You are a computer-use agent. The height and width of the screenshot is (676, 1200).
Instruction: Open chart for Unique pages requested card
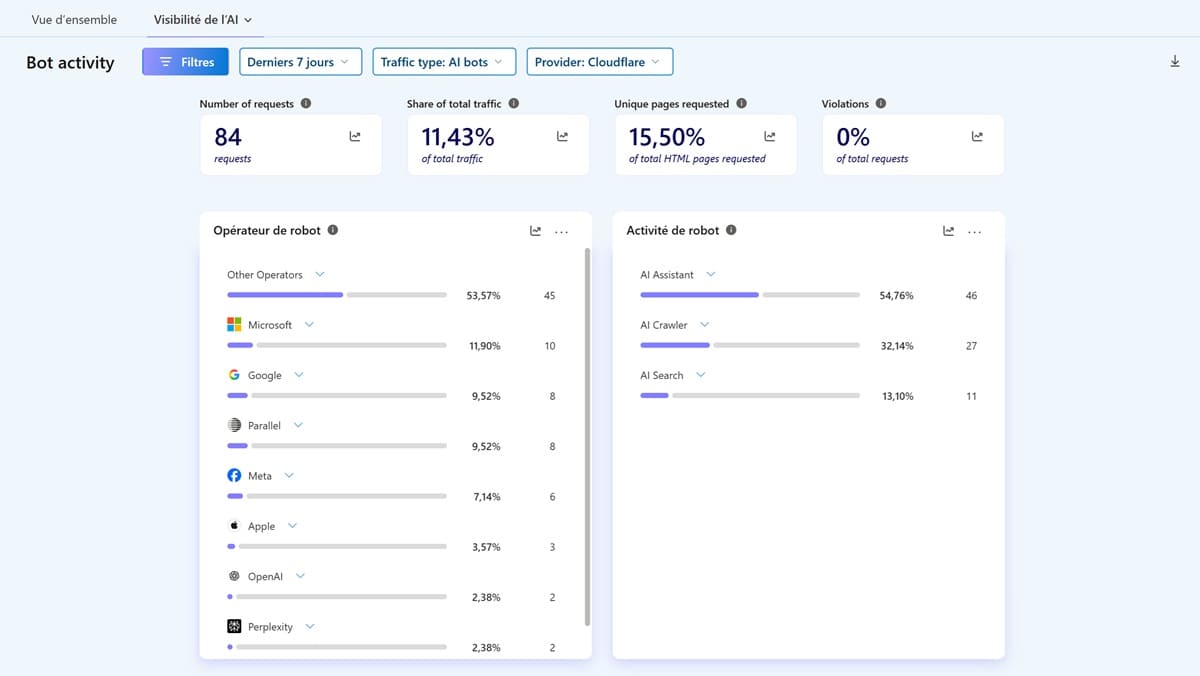(770, 137)
